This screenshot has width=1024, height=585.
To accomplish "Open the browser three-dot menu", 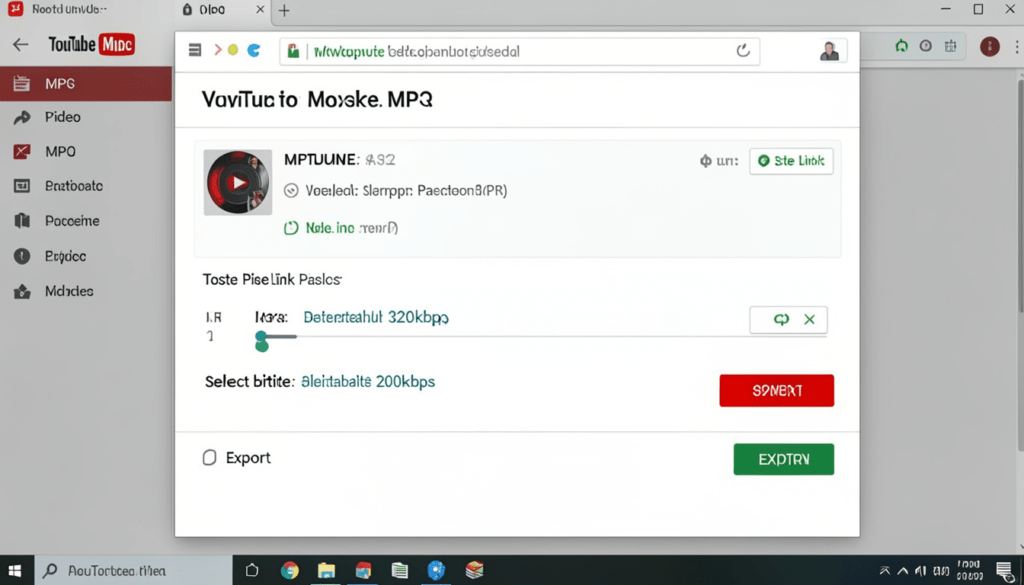I will (1017, 46).
